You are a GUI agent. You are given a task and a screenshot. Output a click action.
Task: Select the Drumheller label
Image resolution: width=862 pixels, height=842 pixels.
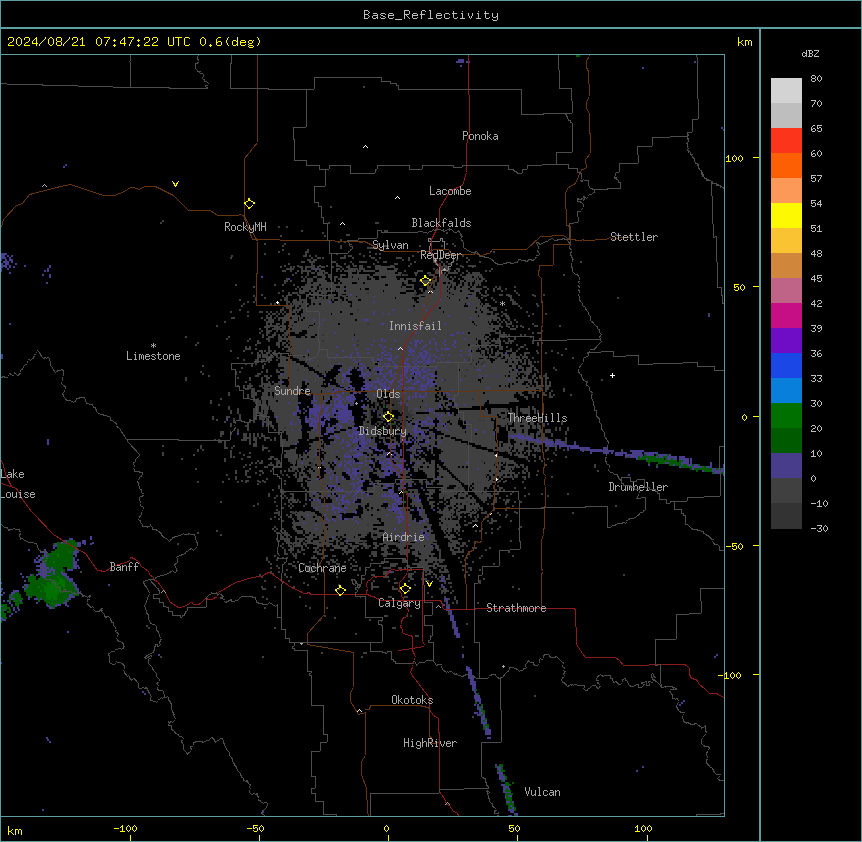pyautogui.click(x=638, y=487)
